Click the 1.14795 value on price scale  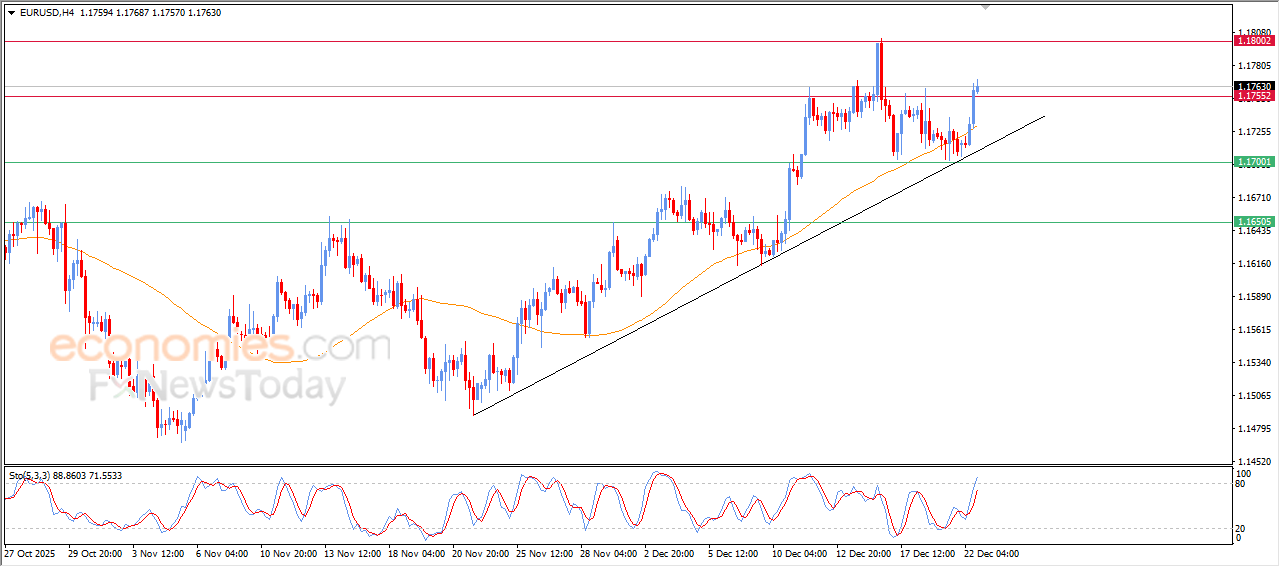click(x=1254, y=429)
